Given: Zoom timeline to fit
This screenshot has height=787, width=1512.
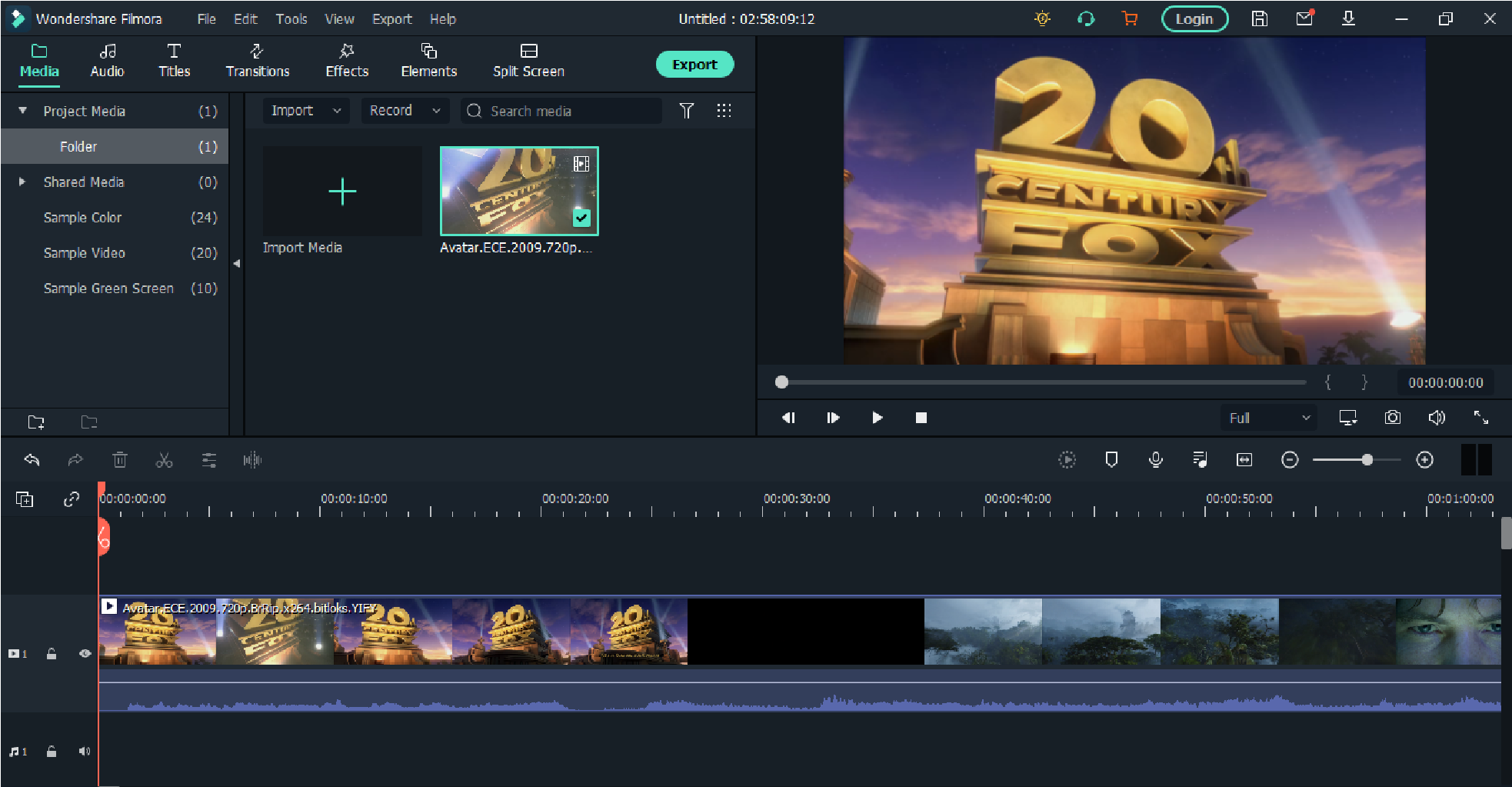Looking at the screenshot, I should click(x=1244, y=460).
